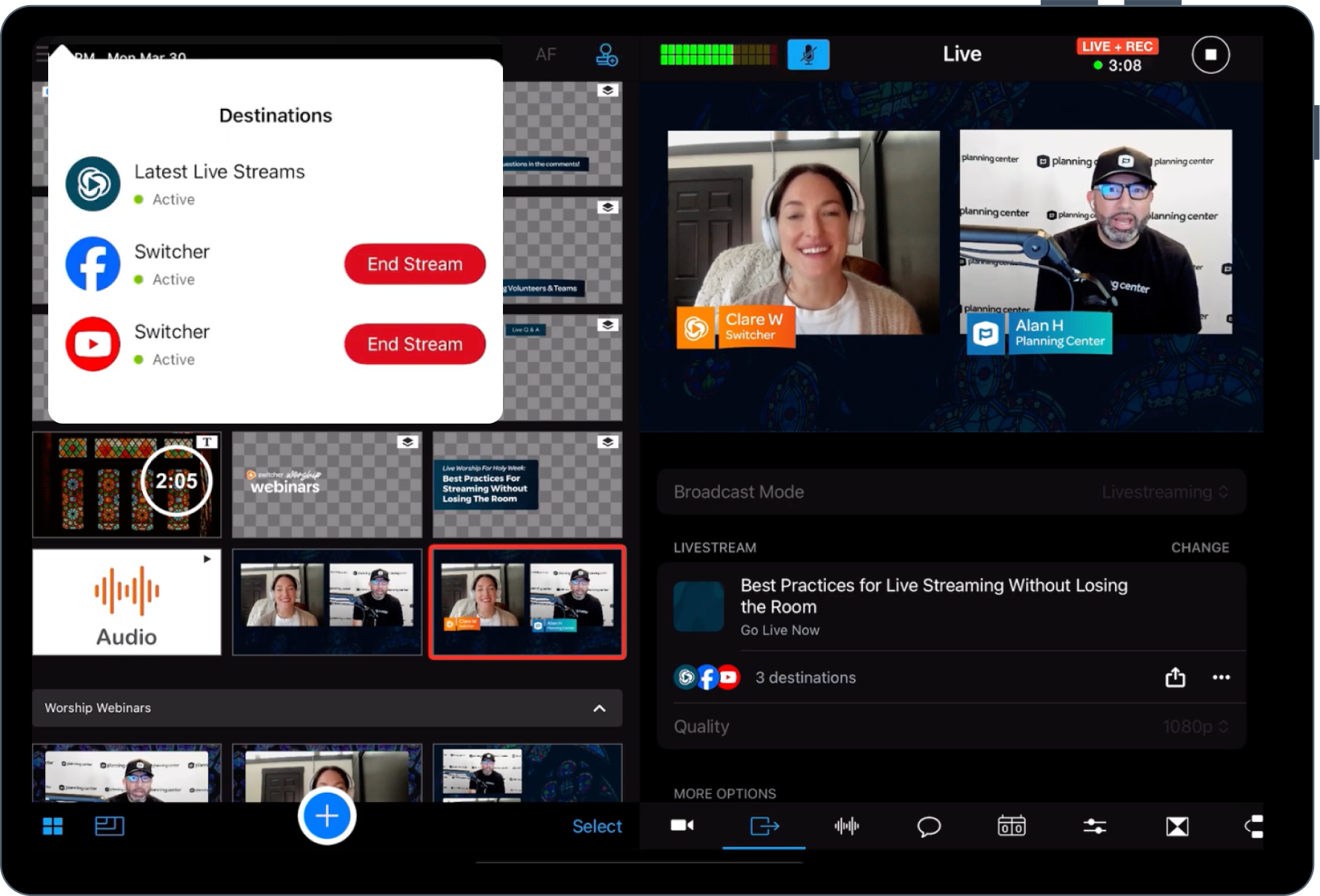This screenshot has width=1320, height=896.
Task: Toggle the microphone mute button
Action: (x=808, y=55)
